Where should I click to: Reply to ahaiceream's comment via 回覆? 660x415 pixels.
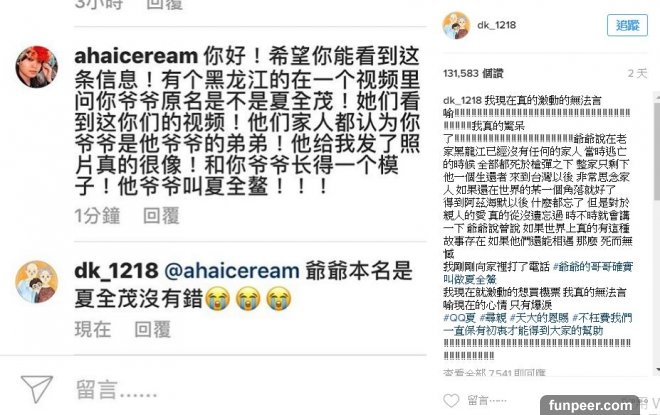point(161,216)
